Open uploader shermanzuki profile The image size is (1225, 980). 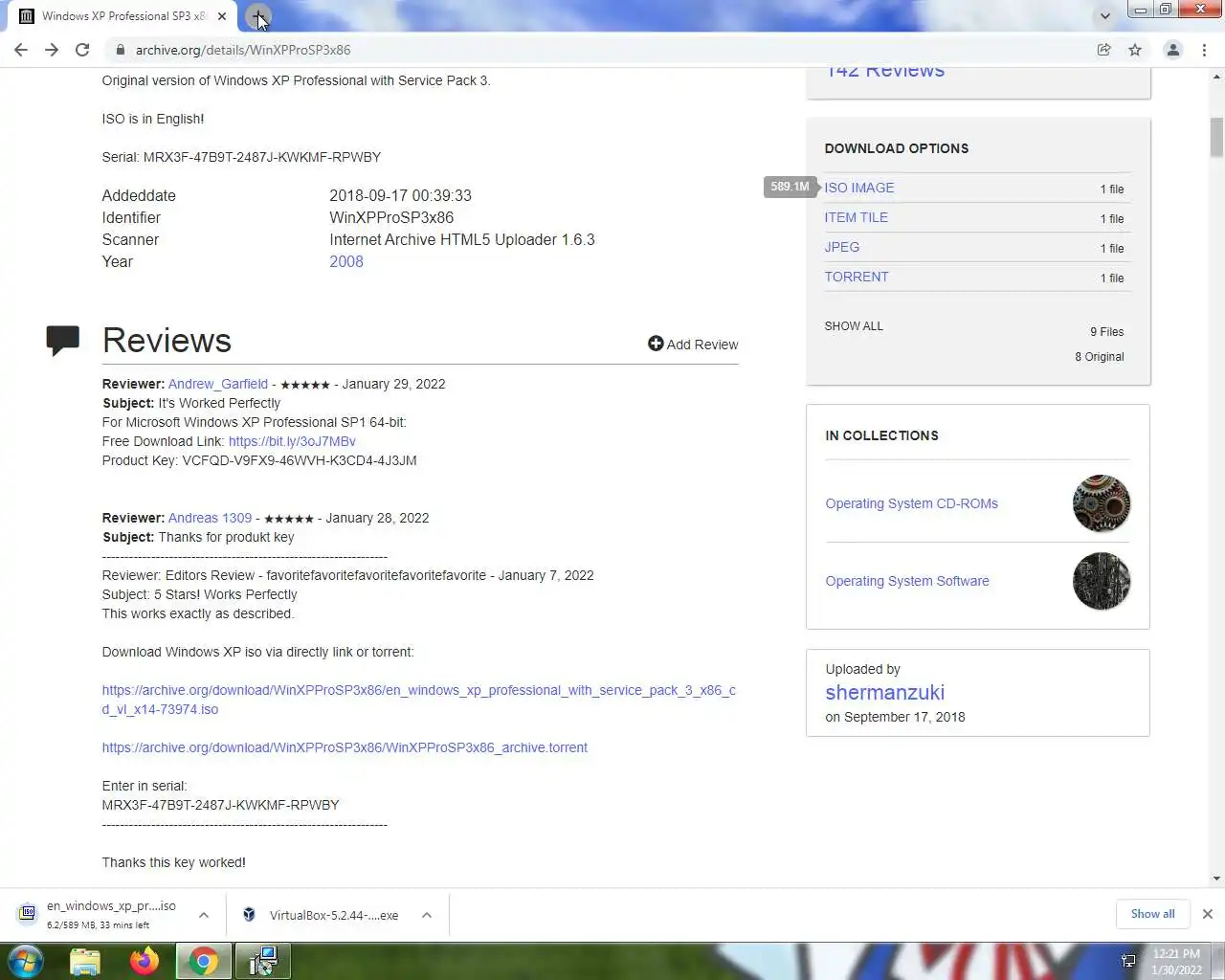pos(885,692)
